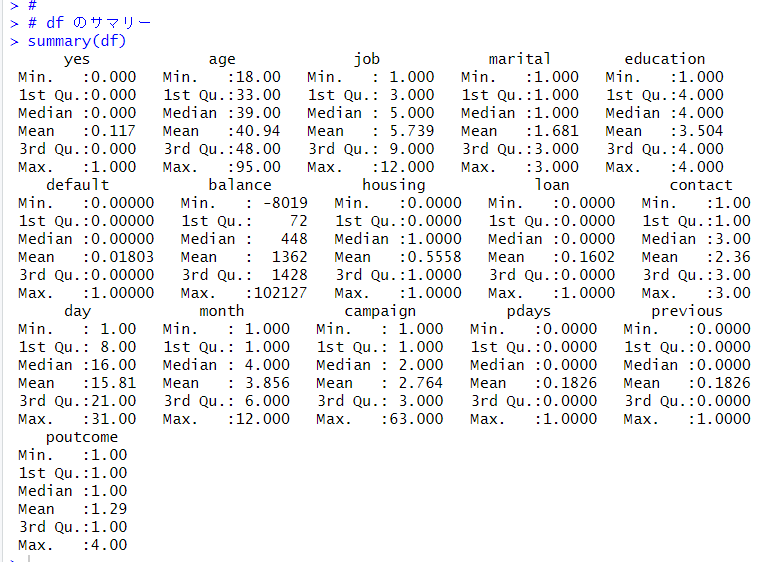Click the balance mean value 1362
This screenshot has height=562, width=766.
click(x=290, y=257)
